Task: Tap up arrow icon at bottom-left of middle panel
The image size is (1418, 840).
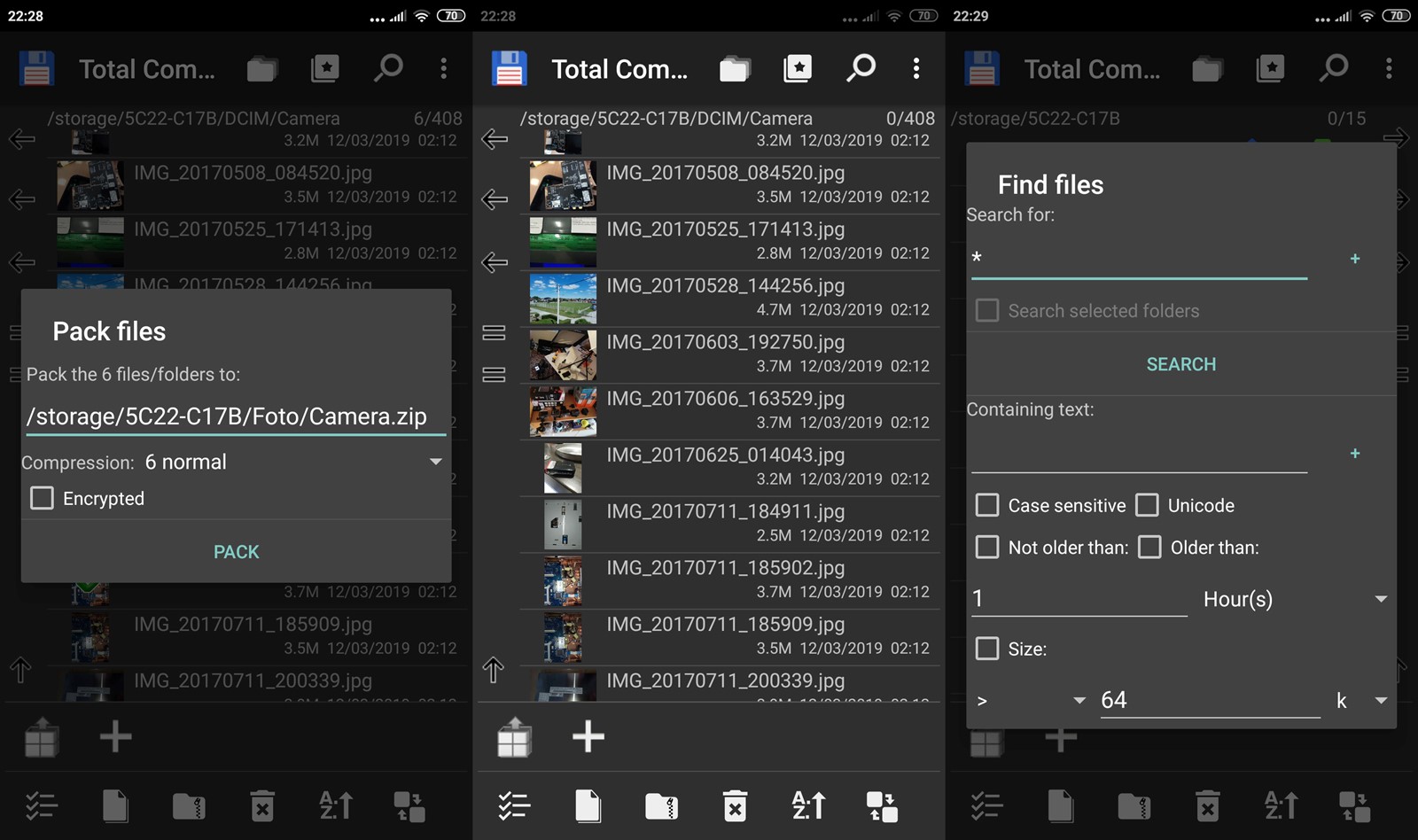Action: click(x=494, y=670)
